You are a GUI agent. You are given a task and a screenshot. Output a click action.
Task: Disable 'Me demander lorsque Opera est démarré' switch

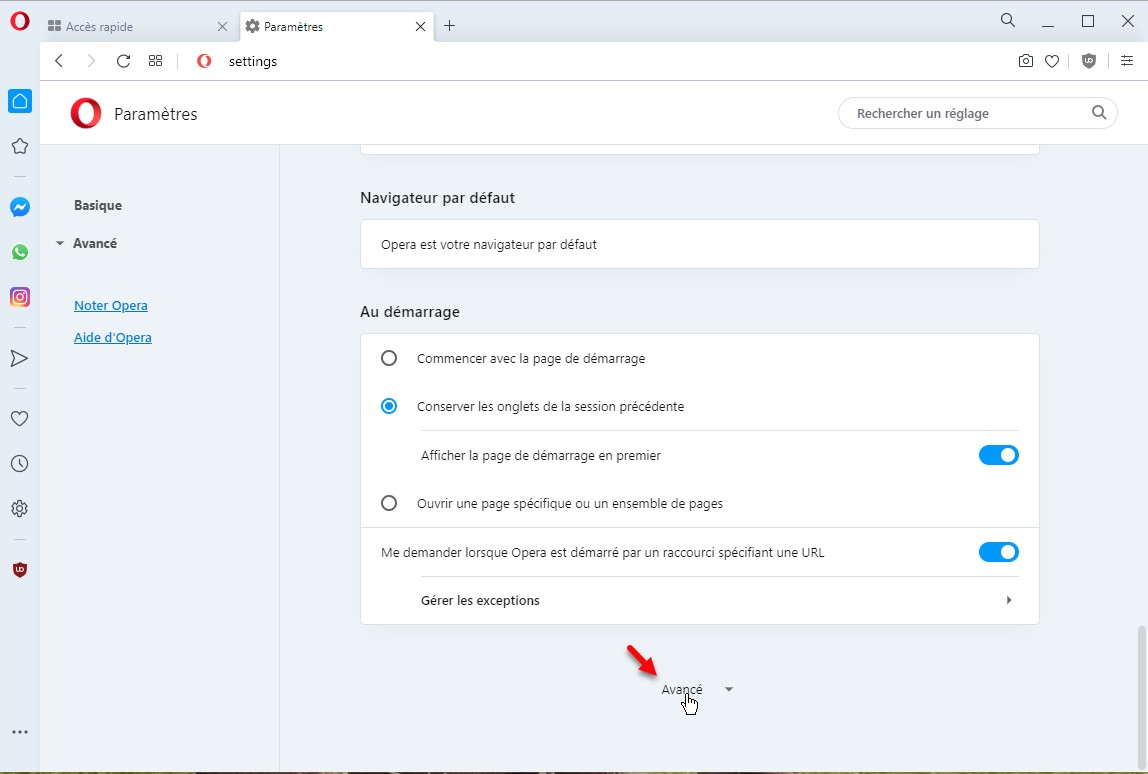tap(997, 552)
